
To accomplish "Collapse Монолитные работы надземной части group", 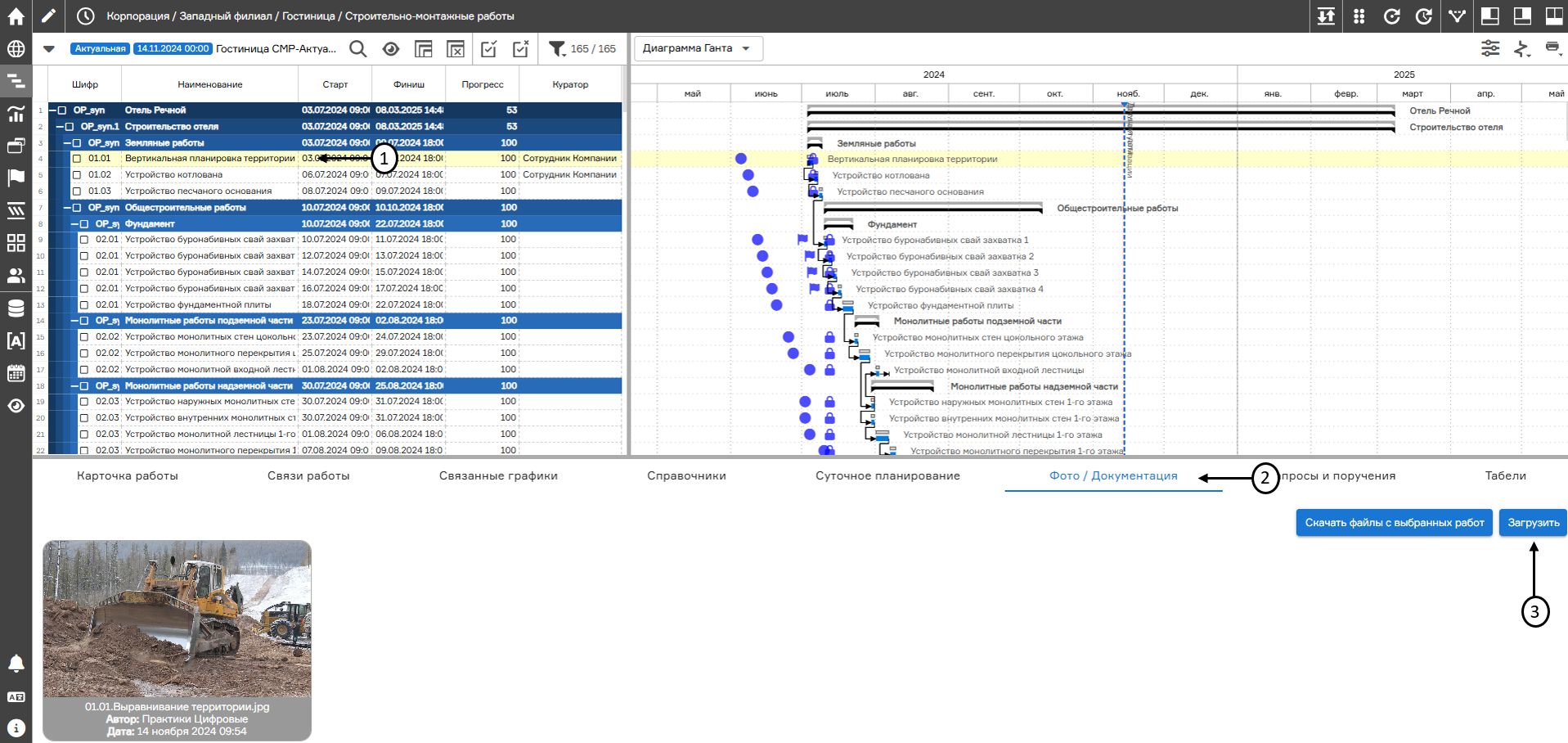I will (x=74, y=385).
